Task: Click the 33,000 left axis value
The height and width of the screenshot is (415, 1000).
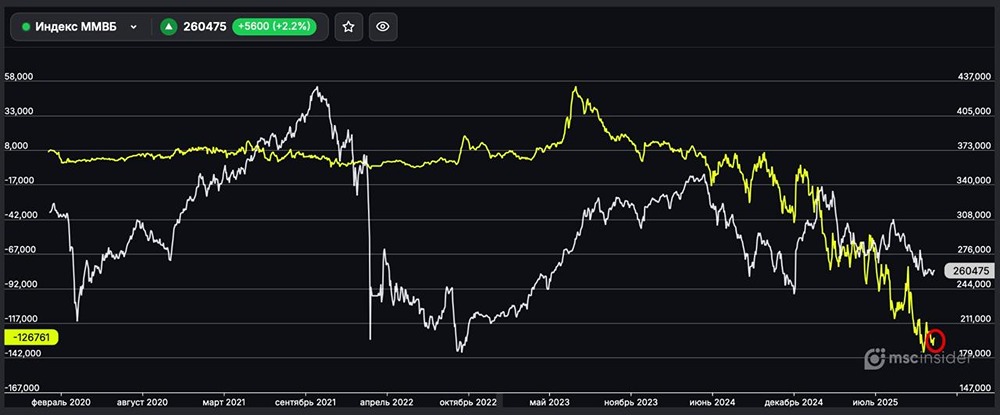Action: pyautogui.click(x=18, y=112)
